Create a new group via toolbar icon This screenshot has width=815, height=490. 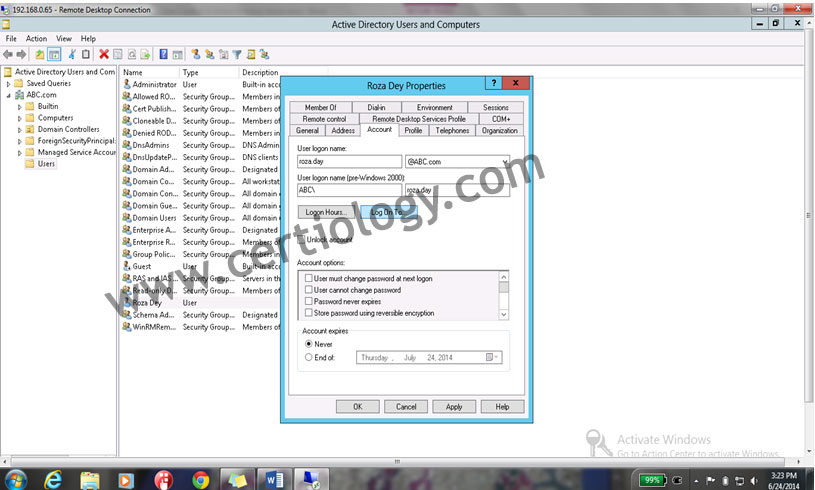pyautogui.click(x=209, y=54)
